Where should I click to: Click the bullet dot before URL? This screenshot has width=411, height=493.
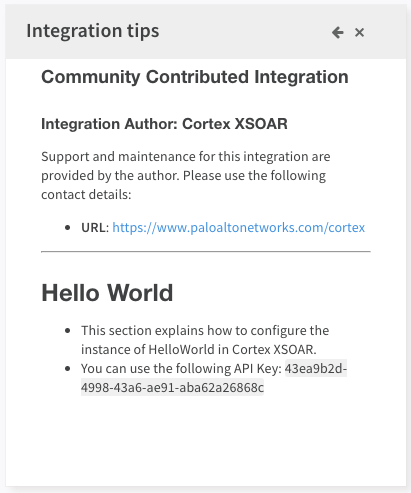68,228
